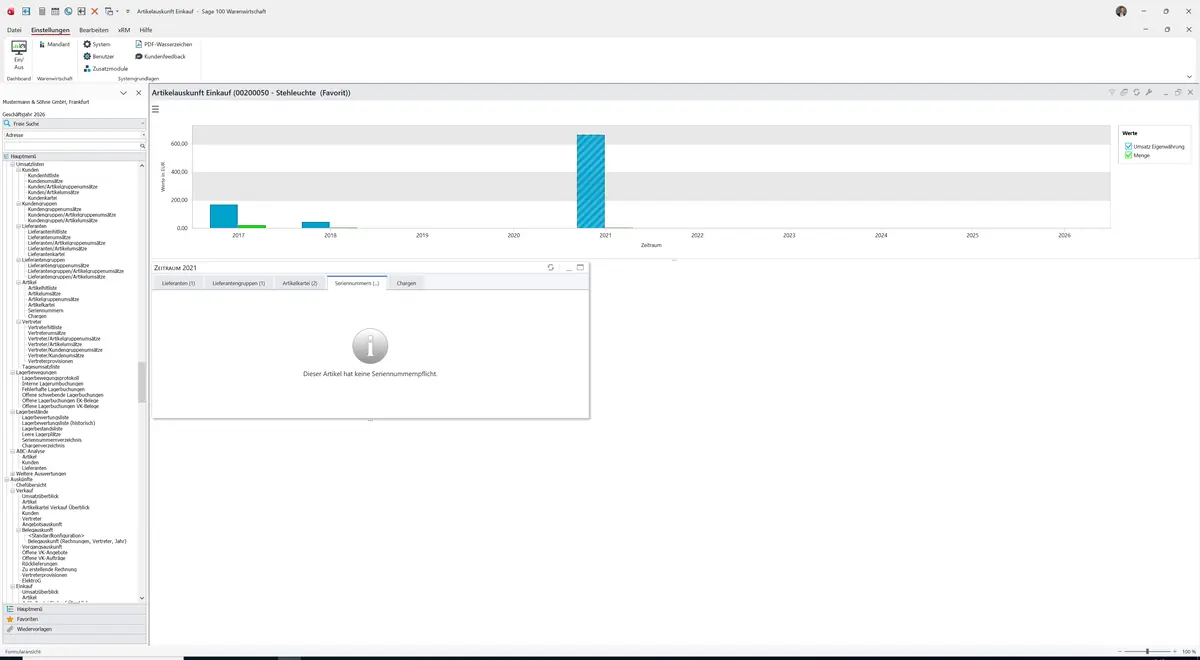This screenshot has height=660, width=1200.
Task: Open Zusatzmodule in the ribbon
Action: coord(106,68)
